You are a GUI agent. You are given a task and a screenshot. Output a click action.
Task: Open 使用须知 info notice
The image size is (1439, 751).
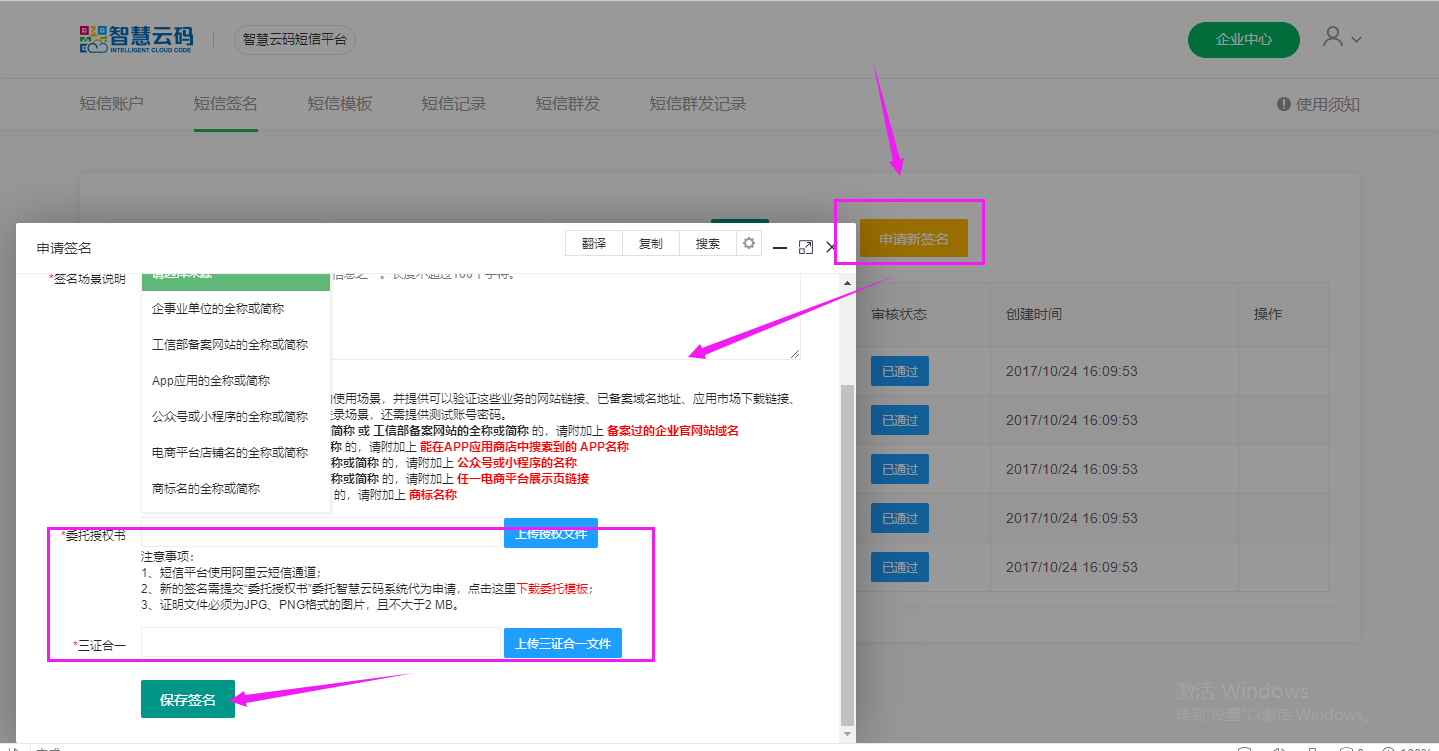pyautogui.click(x=1318, y=104)
